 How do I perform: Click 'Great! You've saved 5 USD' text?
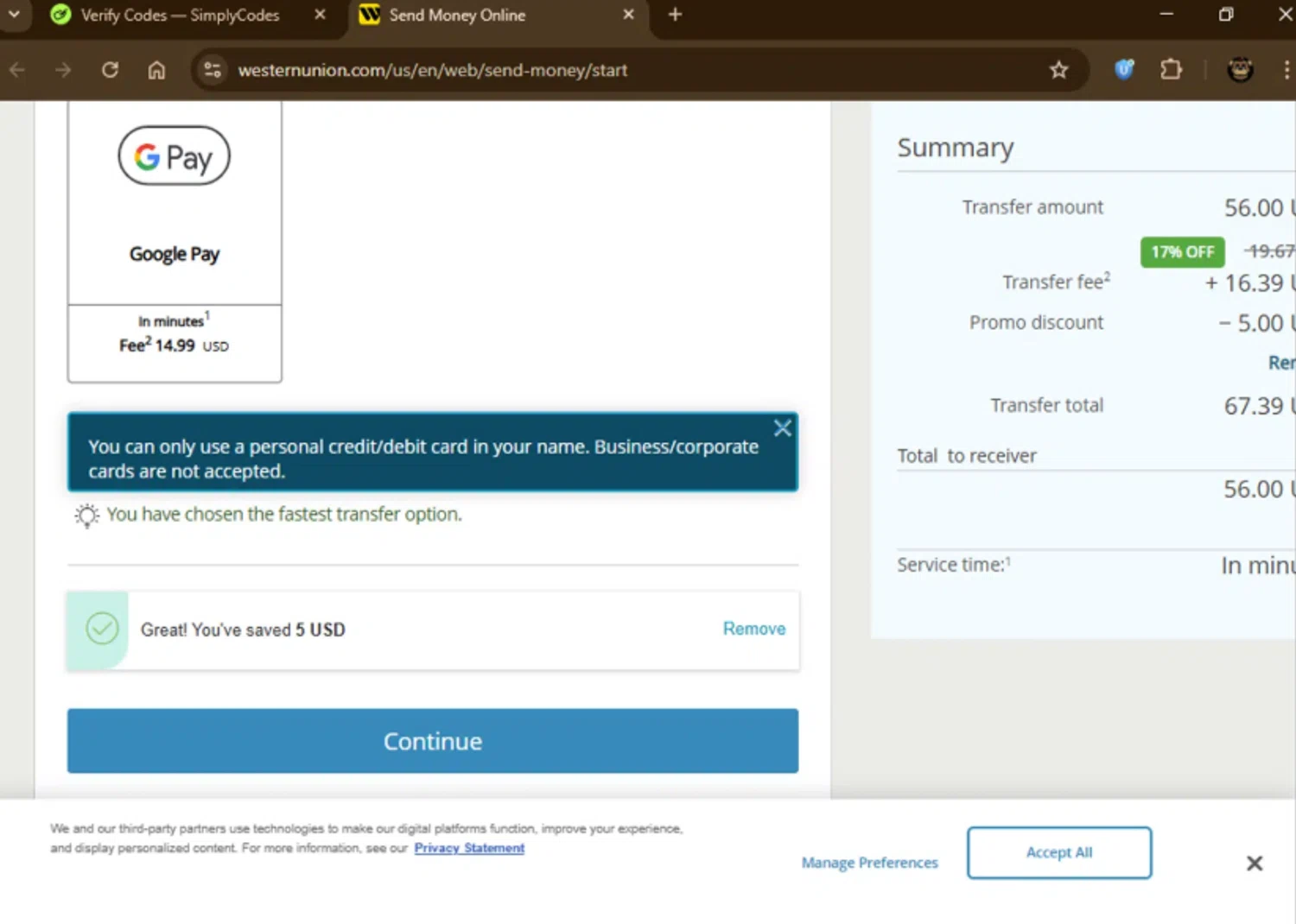(x=243, y=630)
